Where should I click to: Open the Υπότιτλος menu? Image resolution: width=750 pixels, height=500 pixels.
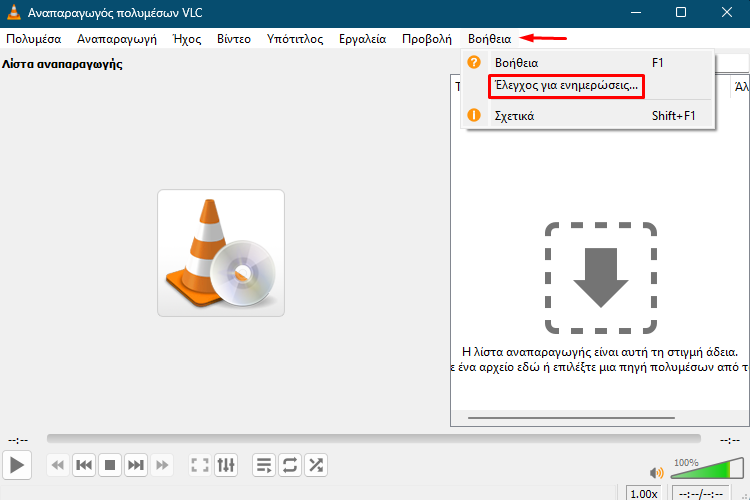(295, 39)
